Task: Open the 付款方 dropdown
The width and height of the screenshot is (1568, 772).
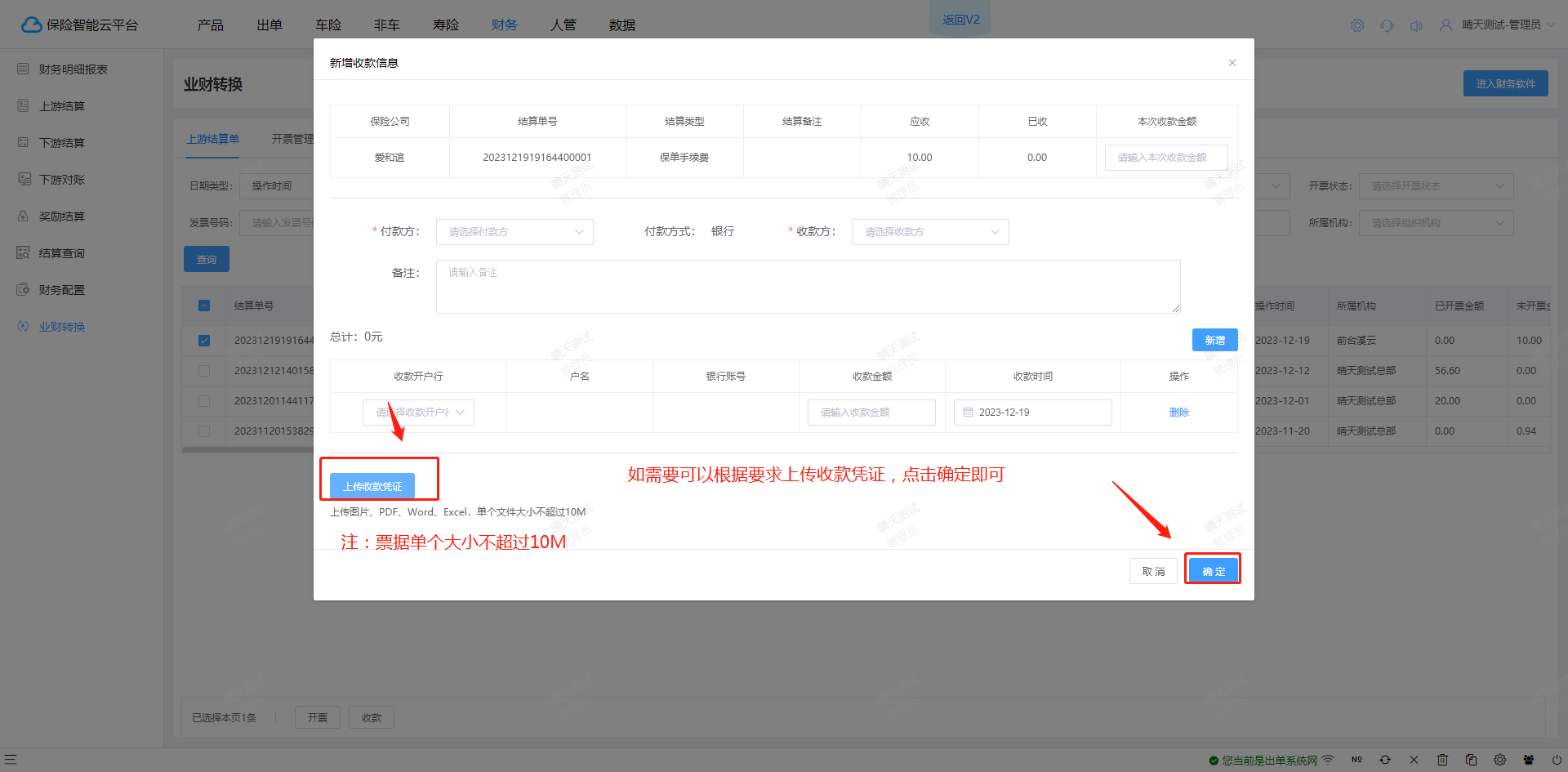Action: [x=514, y=232]
